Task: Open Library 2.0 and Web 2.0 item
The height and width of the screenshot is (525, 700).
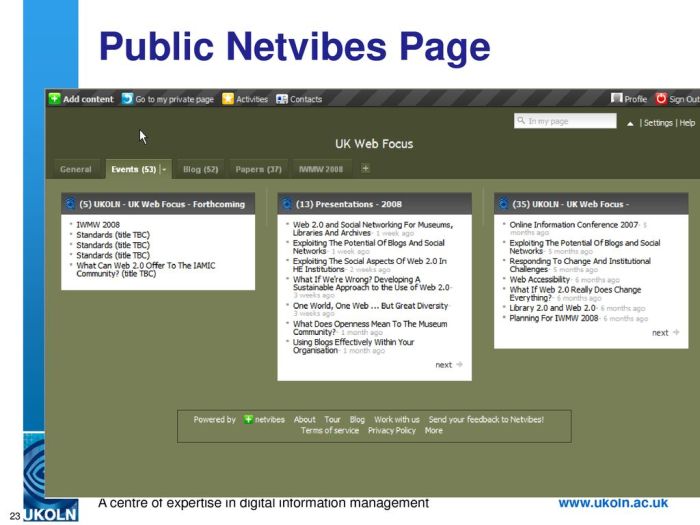Action: 552,308
